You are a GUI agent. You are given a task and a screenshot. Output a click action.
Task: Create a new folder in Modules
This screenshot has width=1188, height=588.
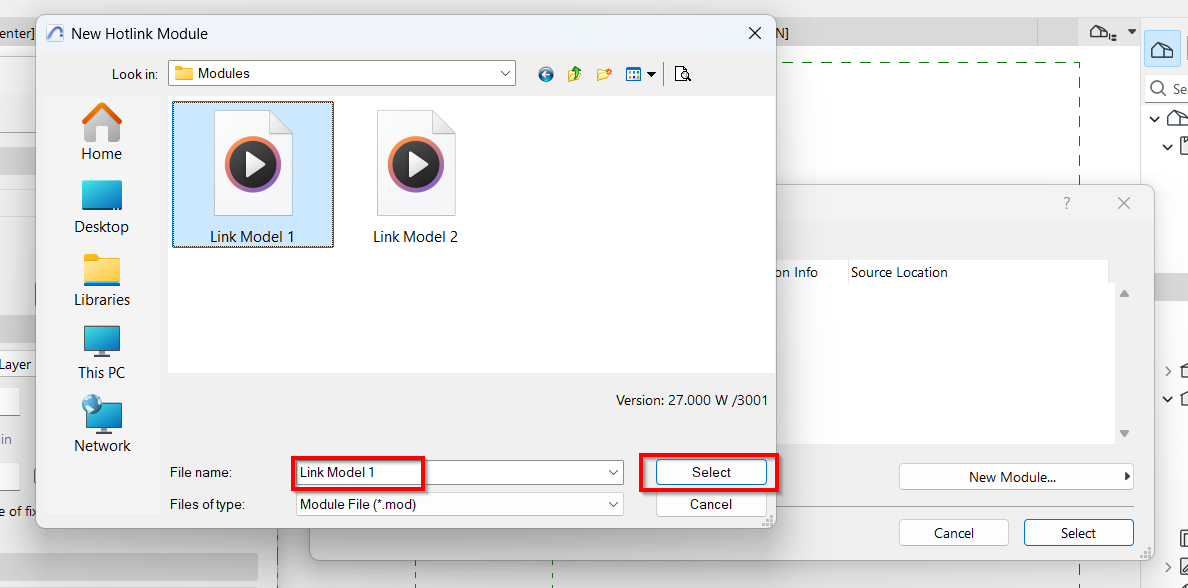click(x=604, y=74)
